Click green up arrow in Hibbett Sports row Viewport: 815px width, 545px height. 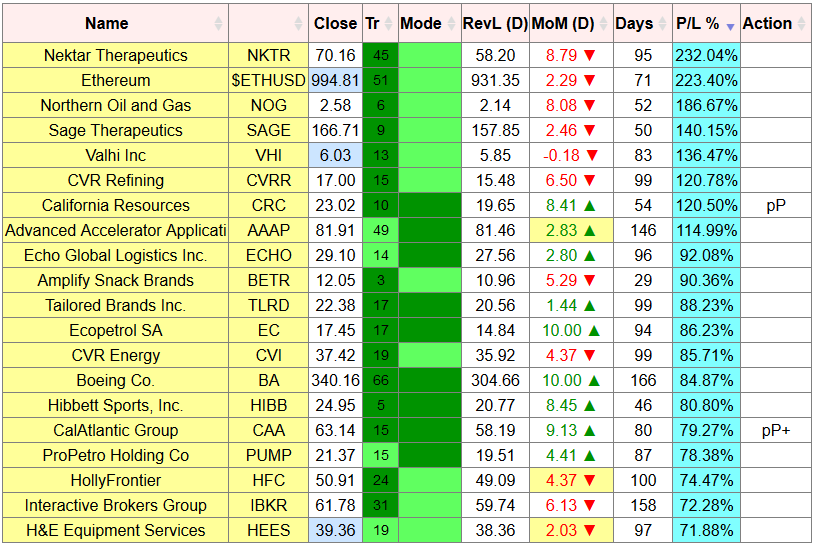click(589, 405)
